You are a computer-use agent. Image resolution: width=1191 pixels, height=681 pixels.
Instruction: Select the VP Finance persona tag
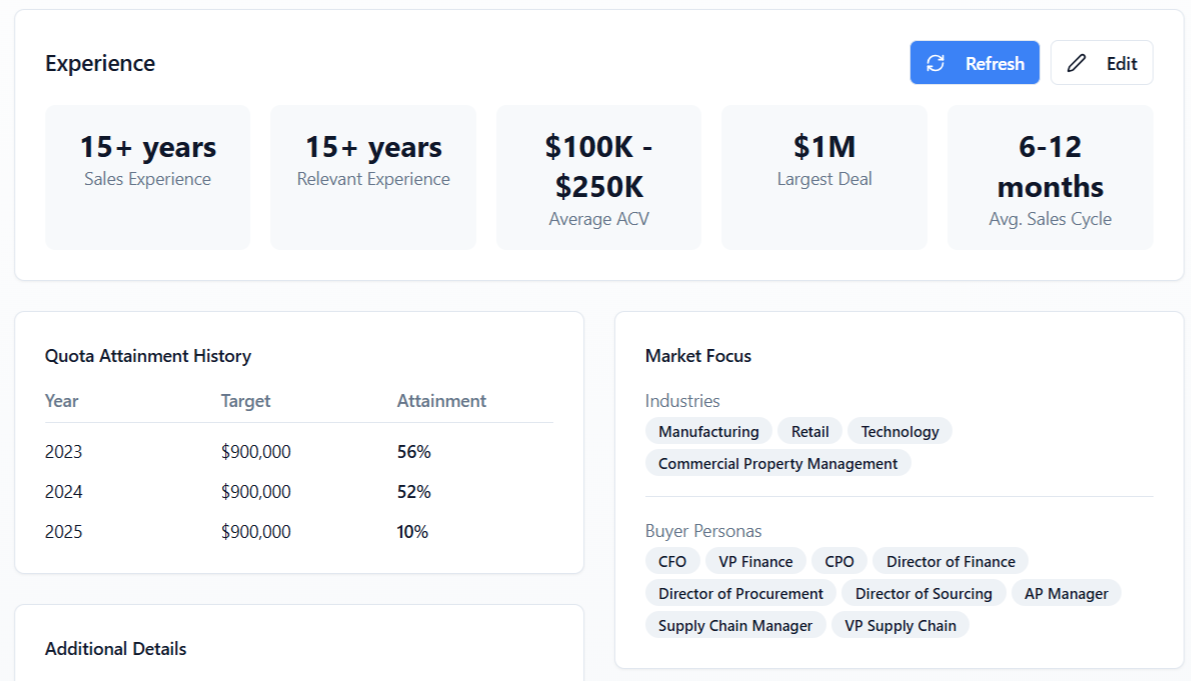[x=756, y=561]
